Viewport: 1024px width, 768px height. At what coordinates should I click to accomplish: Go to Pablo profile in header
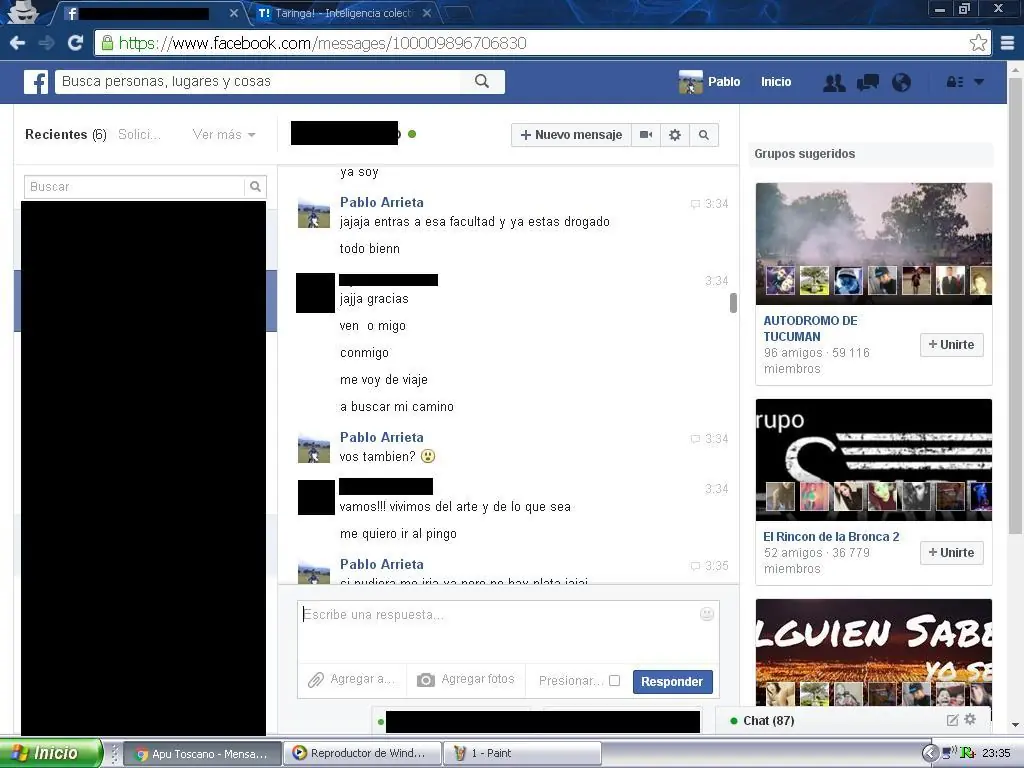click(709, 82)
